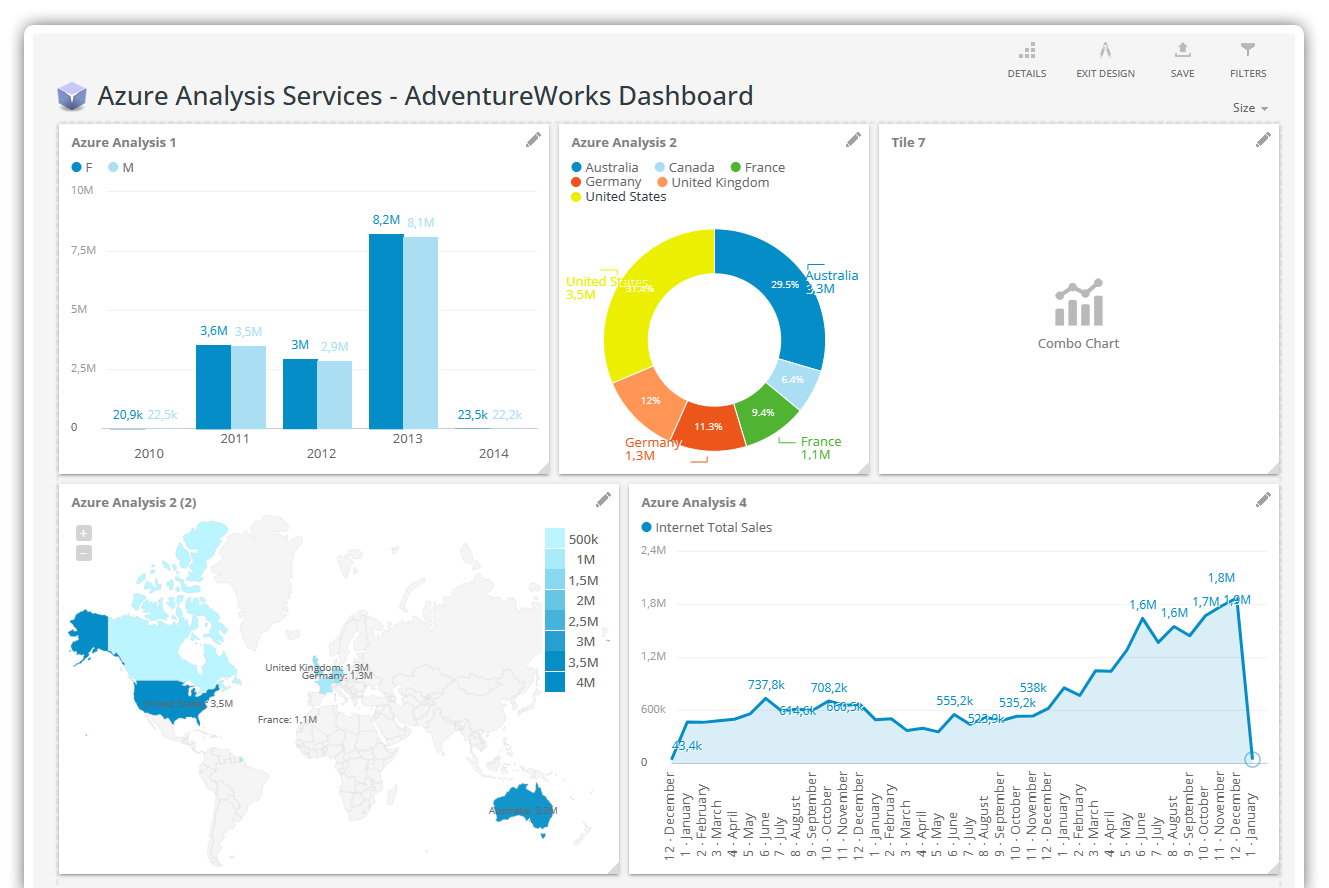Click the Tile 7 title text
Image resolution: width=1329 pixels, height=888 pixels.
(908, 143)
